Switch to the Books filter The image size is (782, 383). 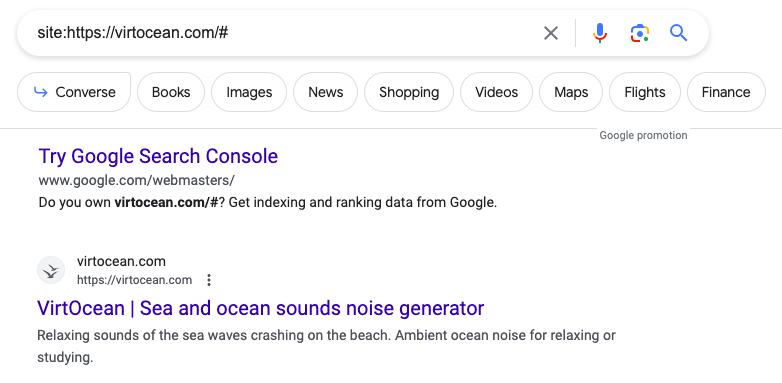171,92
